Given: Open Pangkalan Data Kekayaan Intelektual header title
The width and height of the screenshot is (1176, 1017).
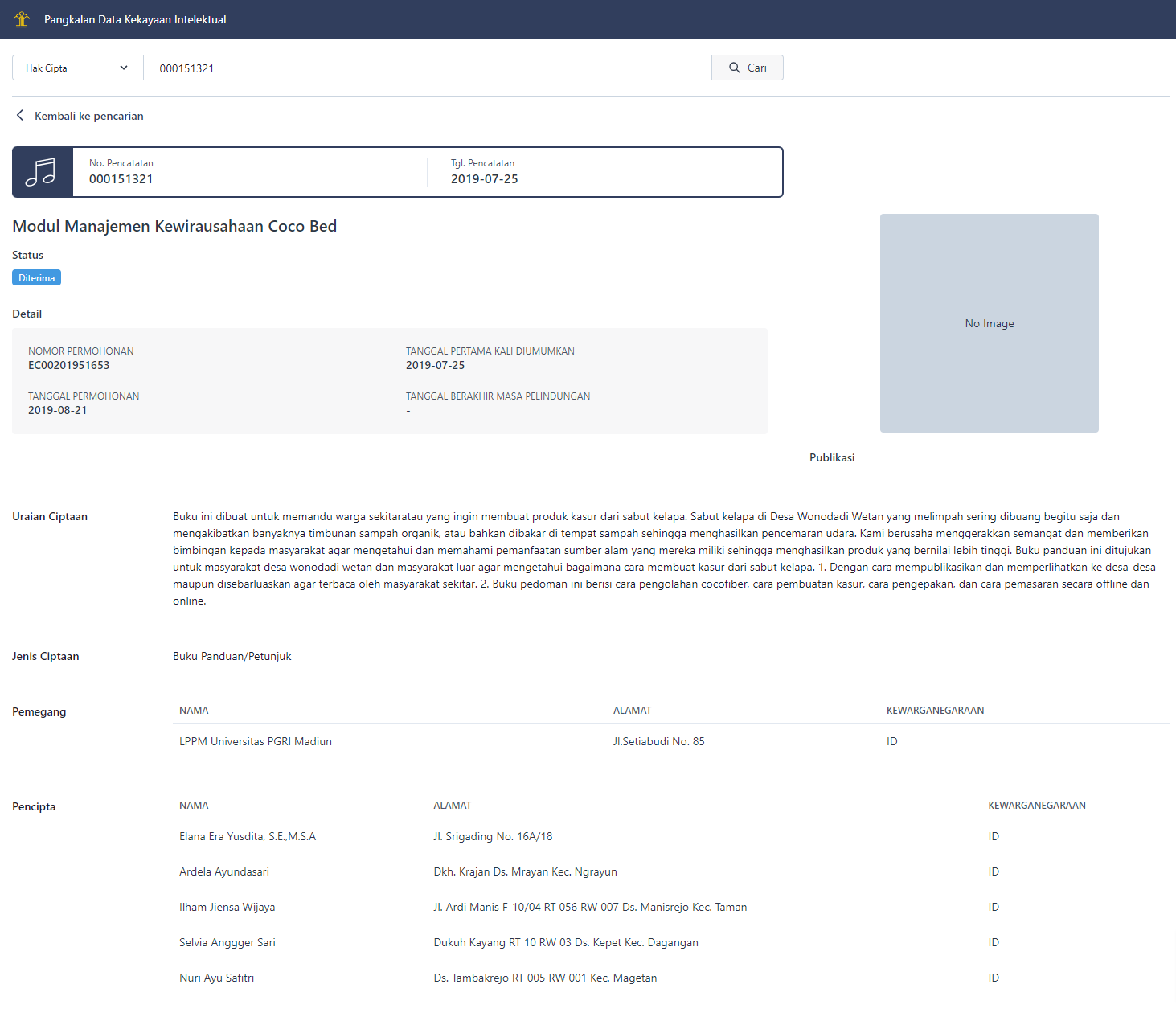Looking at the screenshot, I should pyautogui.click(x=135, y=19).
